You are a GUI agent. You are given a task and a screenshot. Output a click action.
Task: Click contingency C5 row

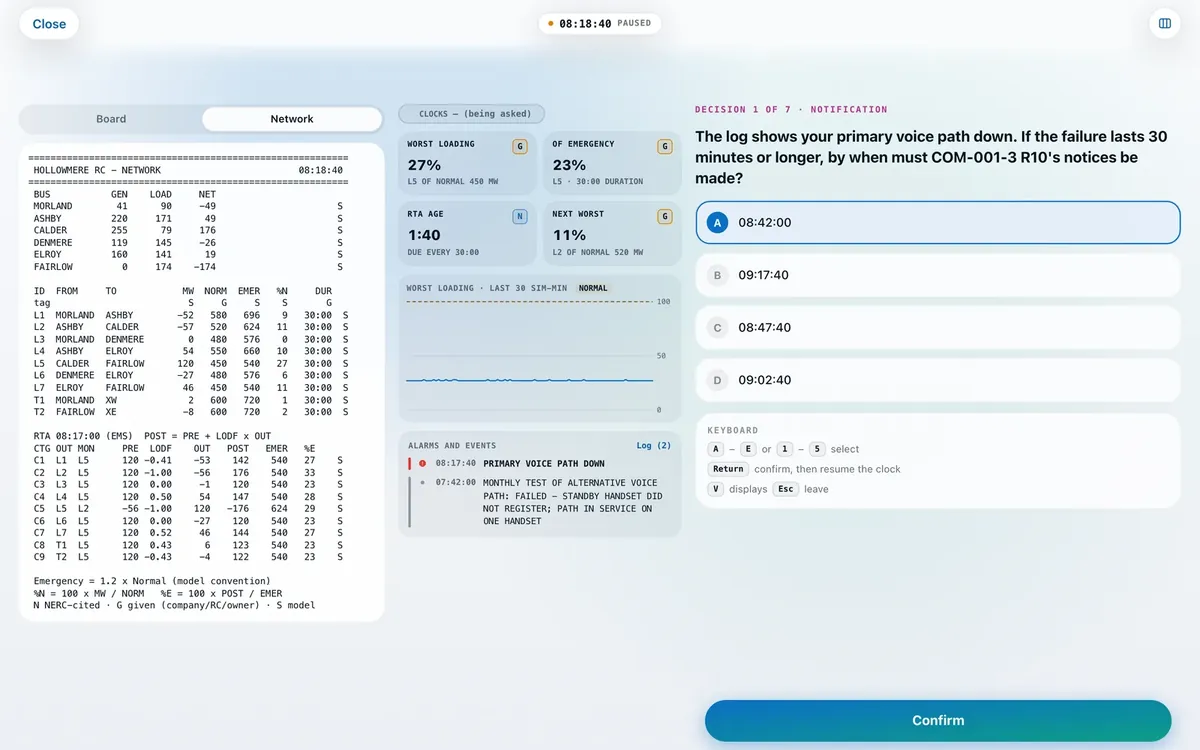coord(190,508)
